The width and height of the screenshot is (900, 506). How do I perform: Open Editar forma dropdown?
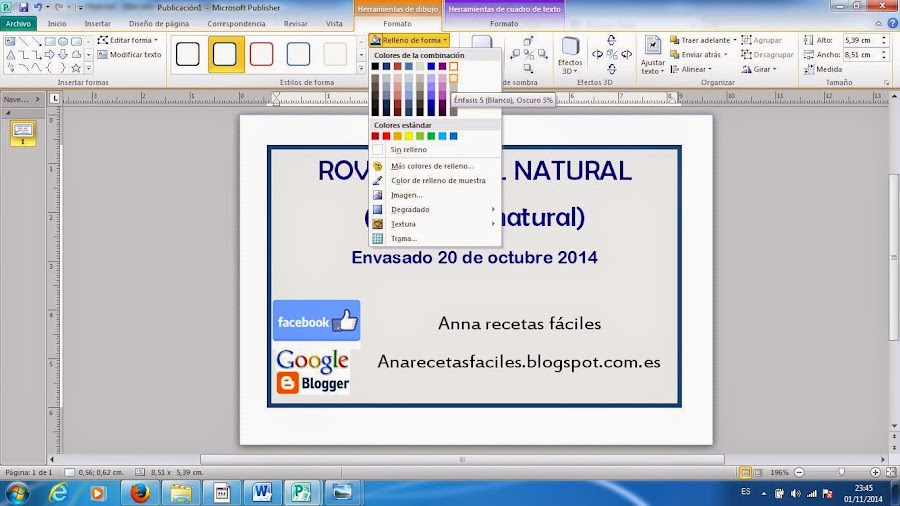(127, 40)
